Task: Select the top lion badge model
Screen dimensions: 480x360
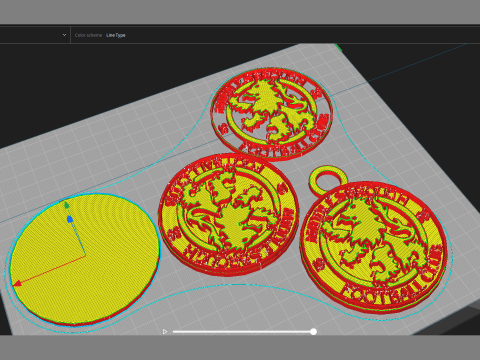Action: (x=271, y=113)
